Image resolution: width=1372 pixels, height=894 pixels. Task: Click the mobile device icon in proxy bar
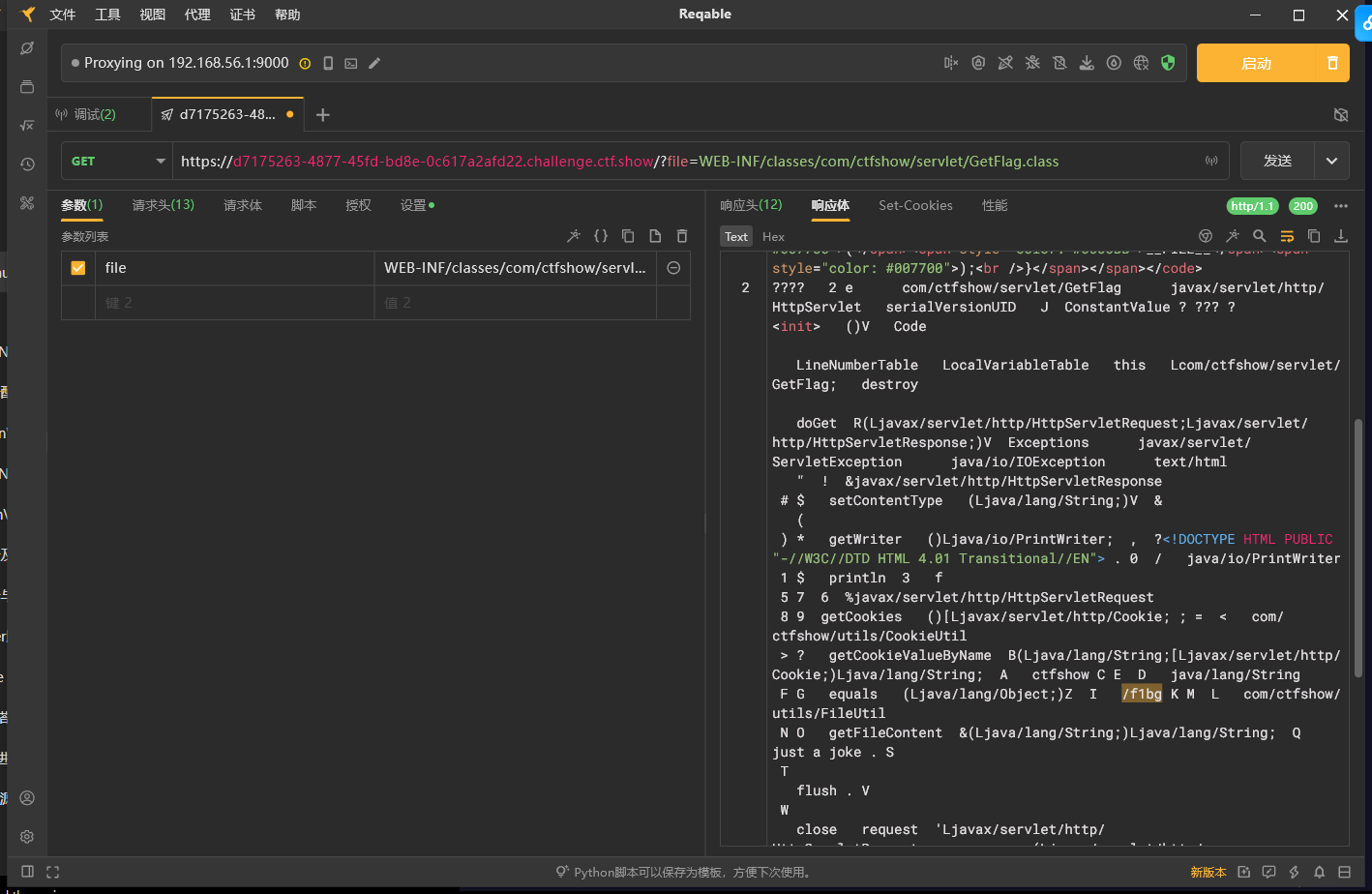coord(328,63)
